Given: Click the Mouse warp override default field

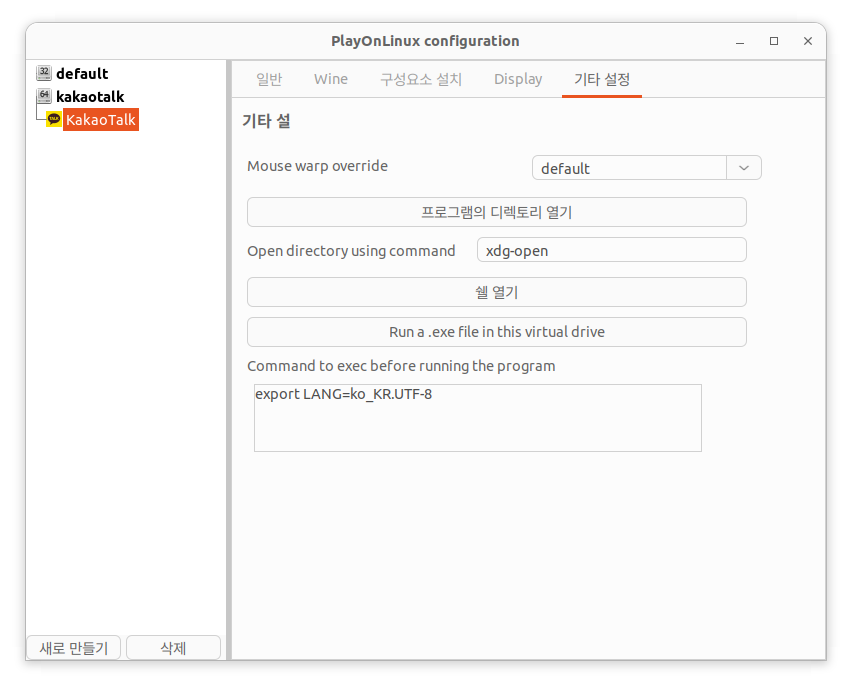Looking at the screenshot, I should tap(629, 168).
